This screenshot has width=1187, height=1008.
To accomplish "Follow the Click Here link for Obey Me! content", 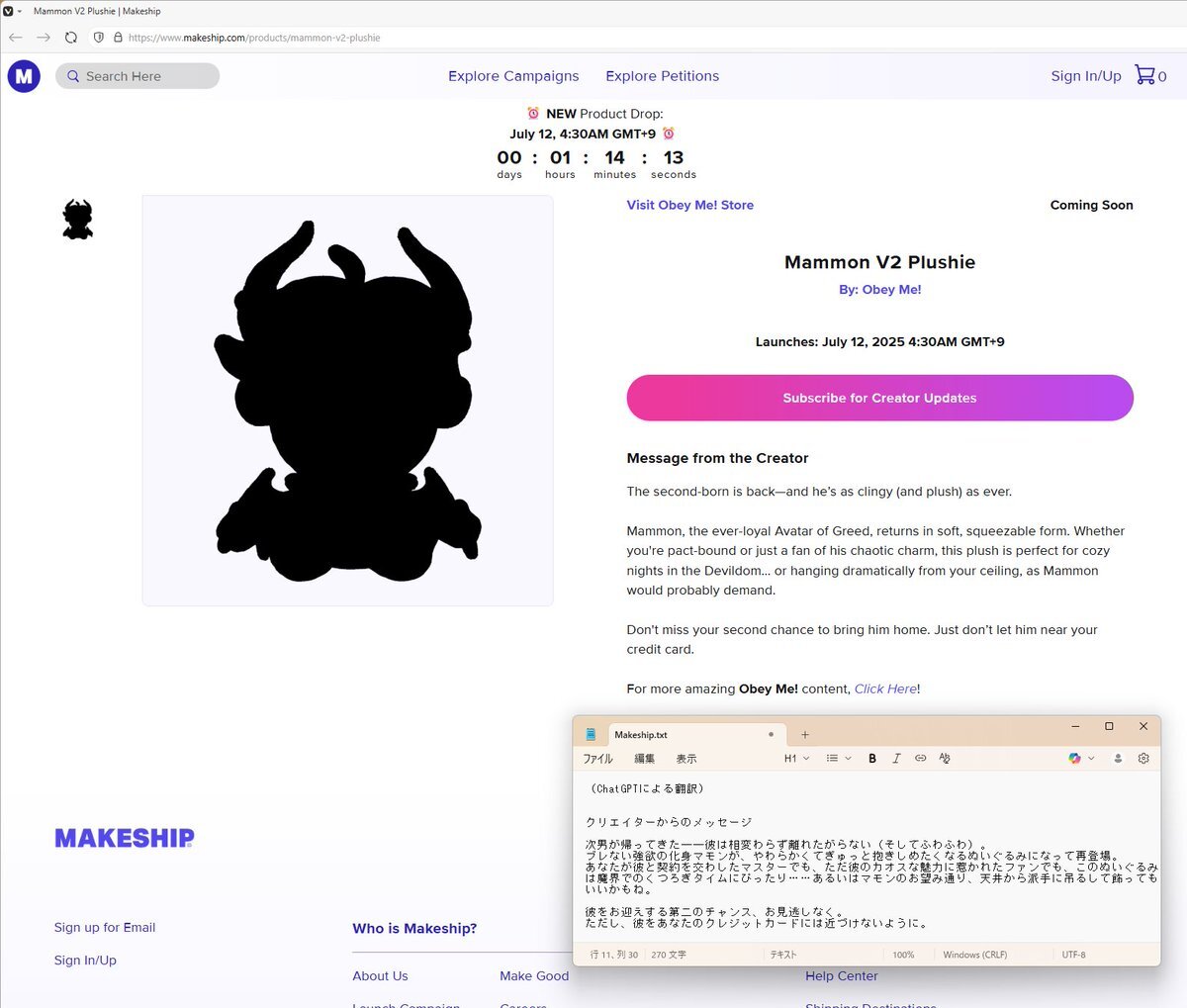I will pyautogui.click(x=885, y=688).
